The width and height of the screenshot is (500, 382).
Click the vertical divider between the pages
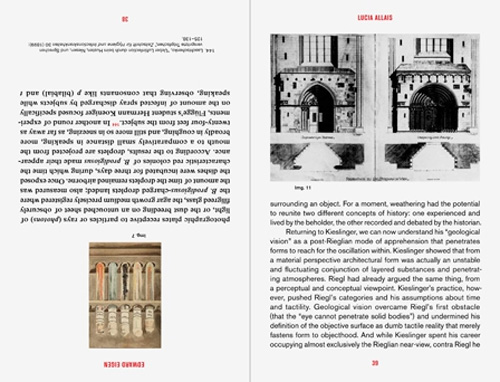pyautogui.click(x=250, y=191)
